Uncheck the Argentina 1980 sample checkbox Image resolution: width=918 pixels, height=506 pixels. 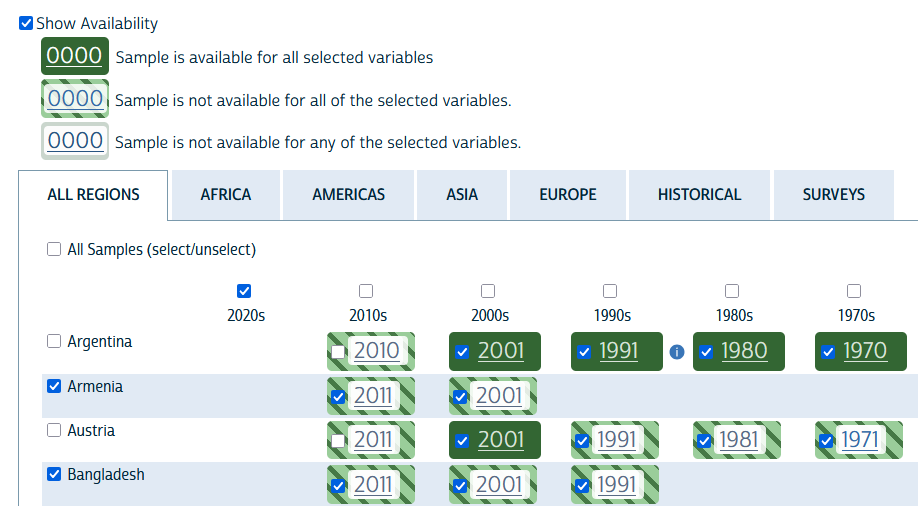[706, 352]
